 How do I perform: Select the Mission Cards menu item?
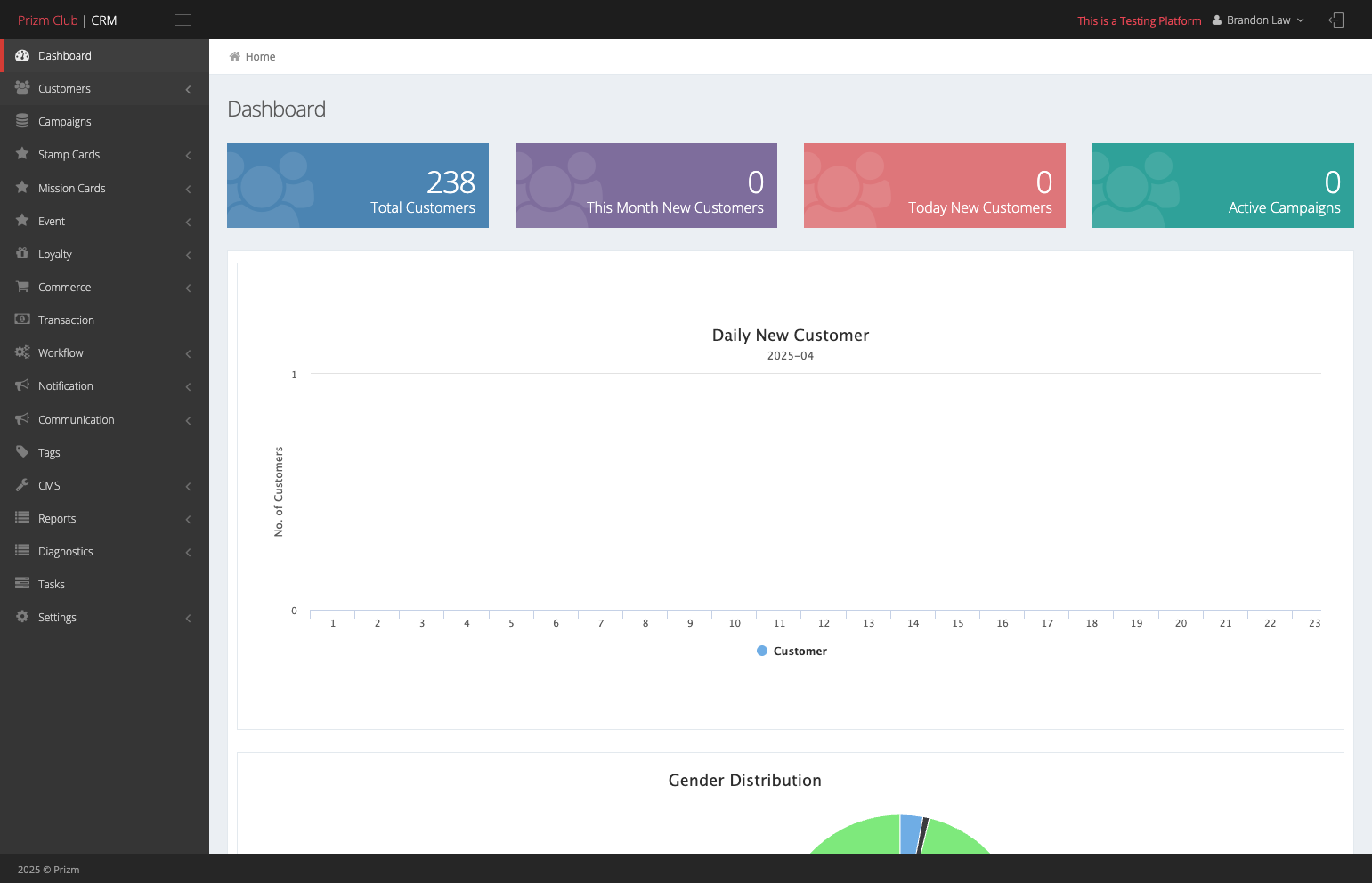104,188
